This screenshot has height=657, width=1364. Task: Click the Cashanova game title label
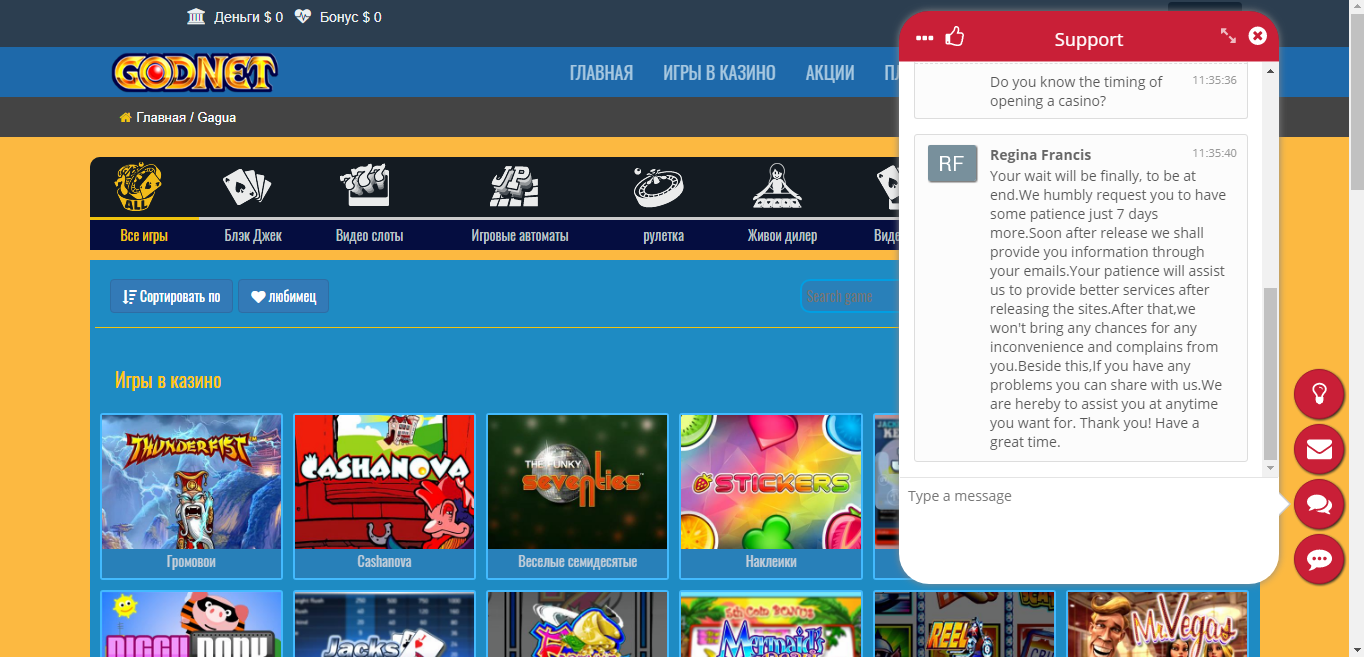point(384,562)
